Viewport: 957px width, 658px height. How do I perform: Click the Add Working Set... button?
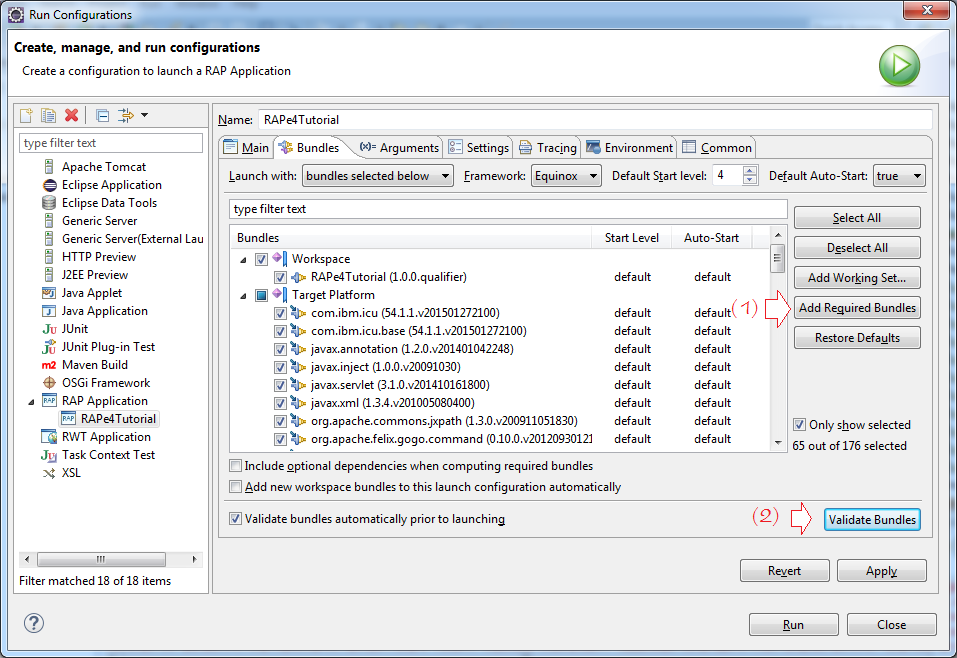(857, 278)
